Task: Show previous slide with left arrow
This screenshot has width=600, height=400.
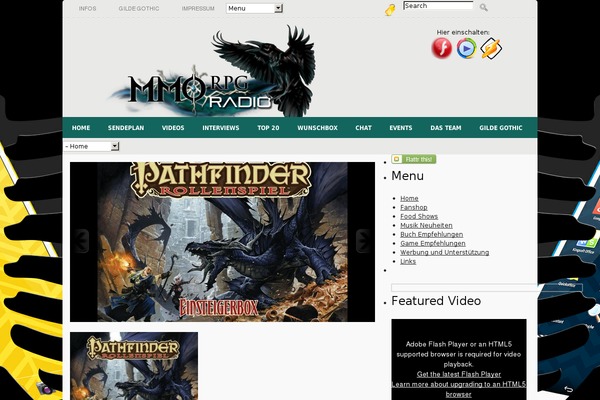Action: (x=81, y=240)
